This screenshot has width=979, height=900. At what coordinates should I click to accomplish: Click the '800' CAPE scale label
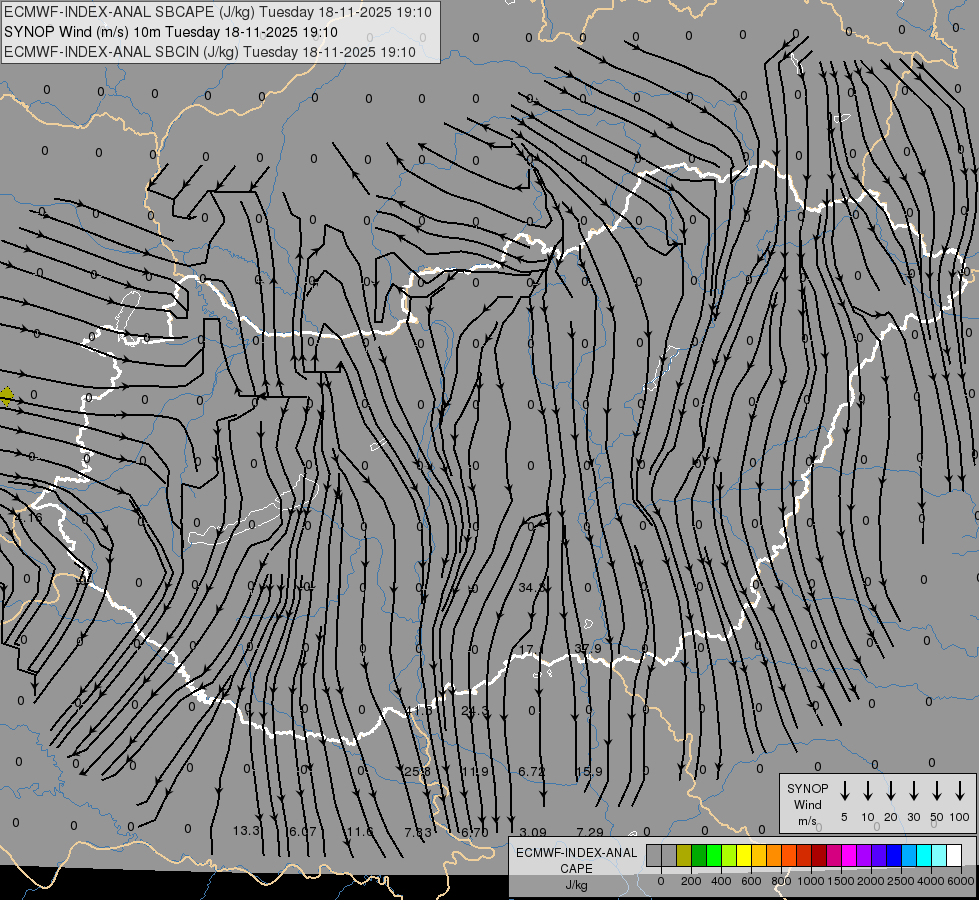click(781, 881)
